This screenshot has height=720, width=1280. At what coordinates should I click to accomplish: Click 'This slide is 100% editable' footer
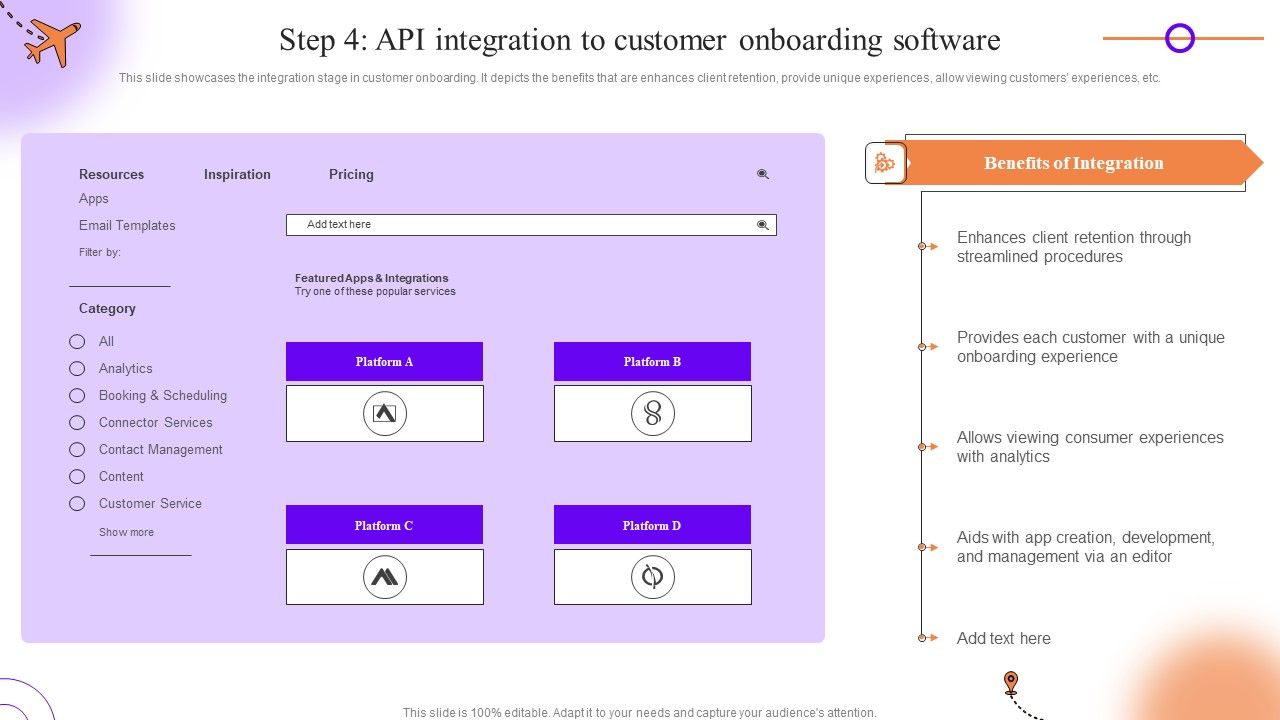[x=640, y=713]
